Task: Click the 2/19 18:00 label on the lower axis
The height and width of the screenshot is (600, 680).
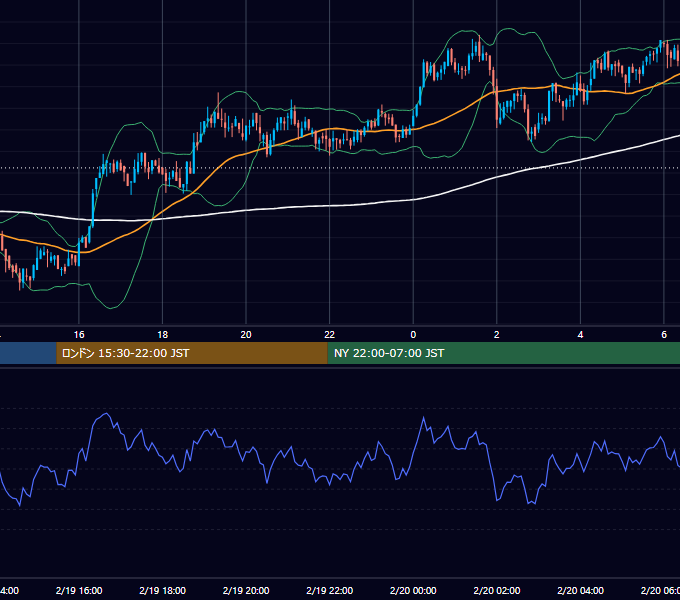Action: [163, 590]
